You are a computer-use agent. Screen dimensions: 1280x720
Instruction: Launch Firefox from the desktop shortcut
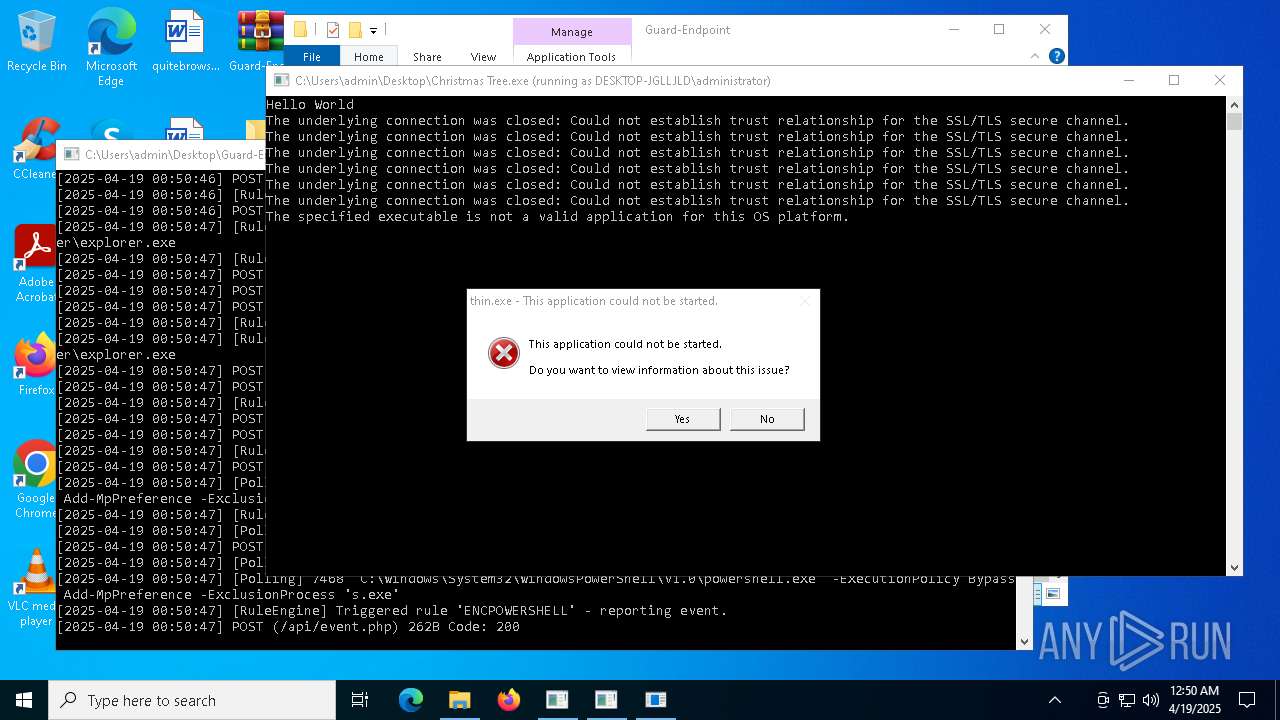pos(36,365)
